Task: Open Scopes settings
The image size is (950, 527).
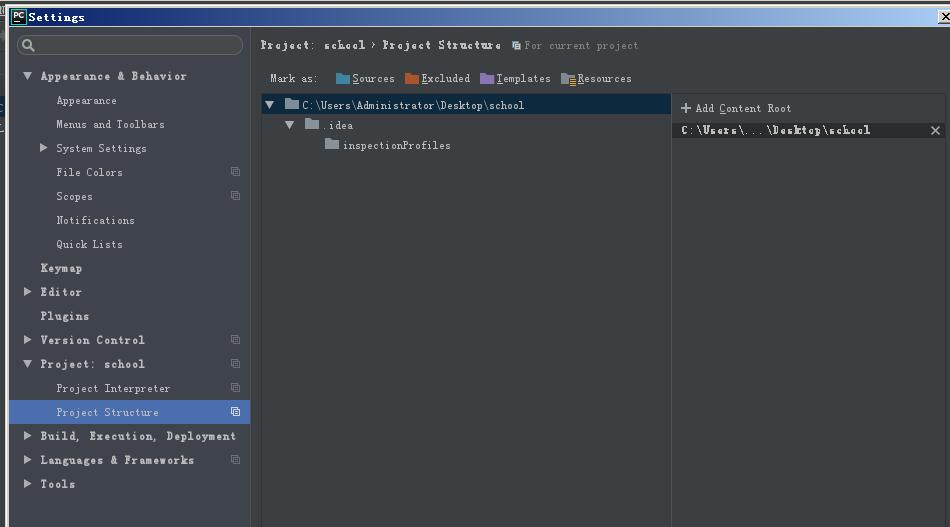Action: point(75,196)
